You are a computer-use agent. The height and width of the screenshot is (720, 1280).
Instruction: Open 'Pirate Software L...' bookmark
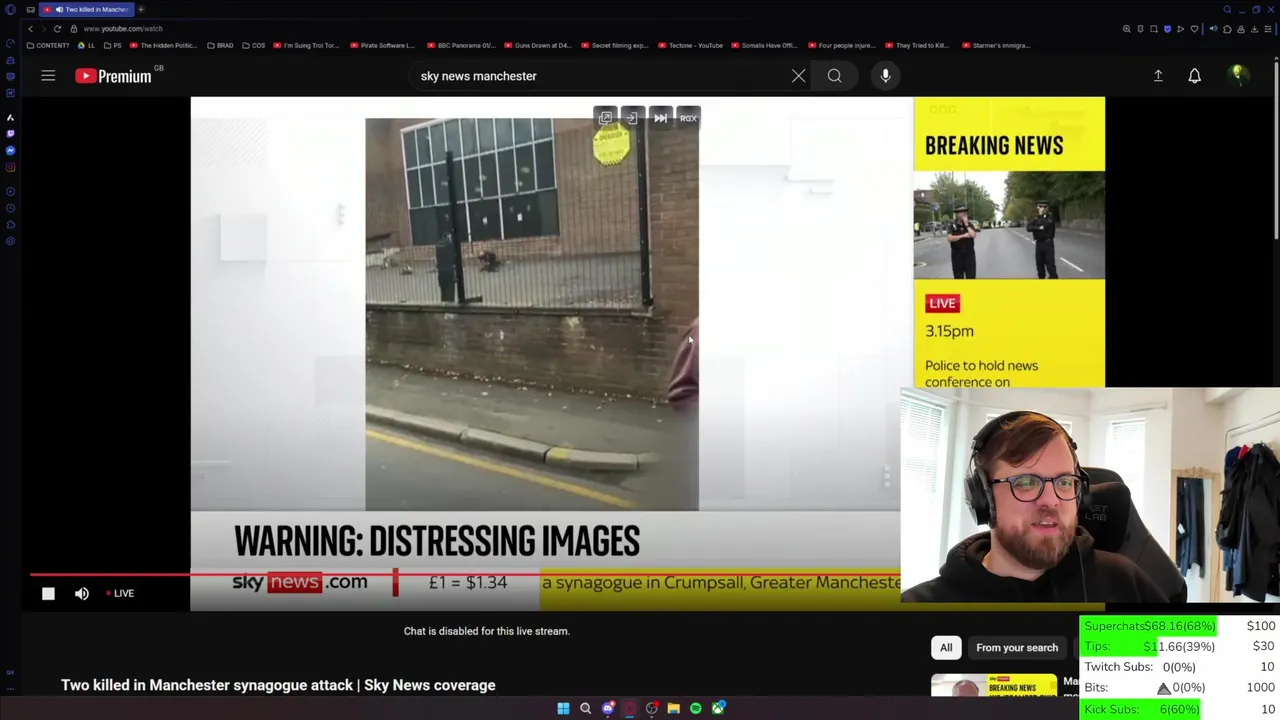coord(382,45)
